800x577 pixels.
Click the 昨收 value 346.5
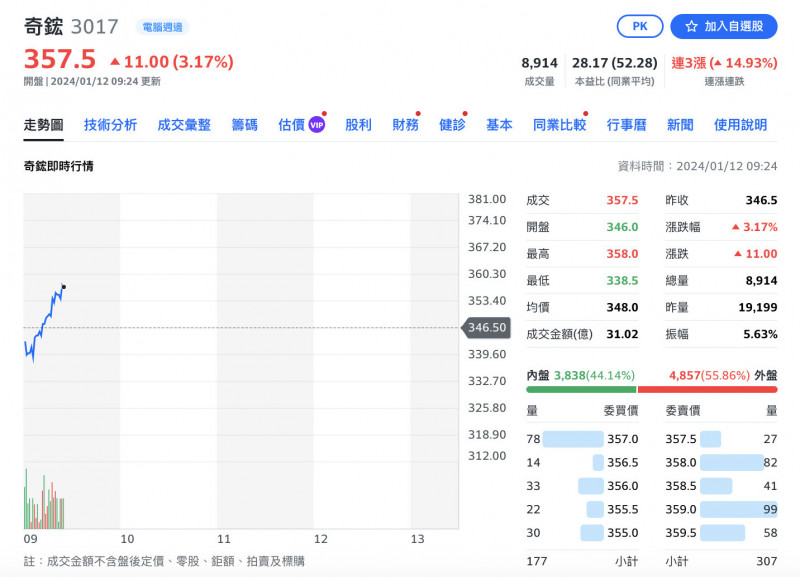point(761,200)
